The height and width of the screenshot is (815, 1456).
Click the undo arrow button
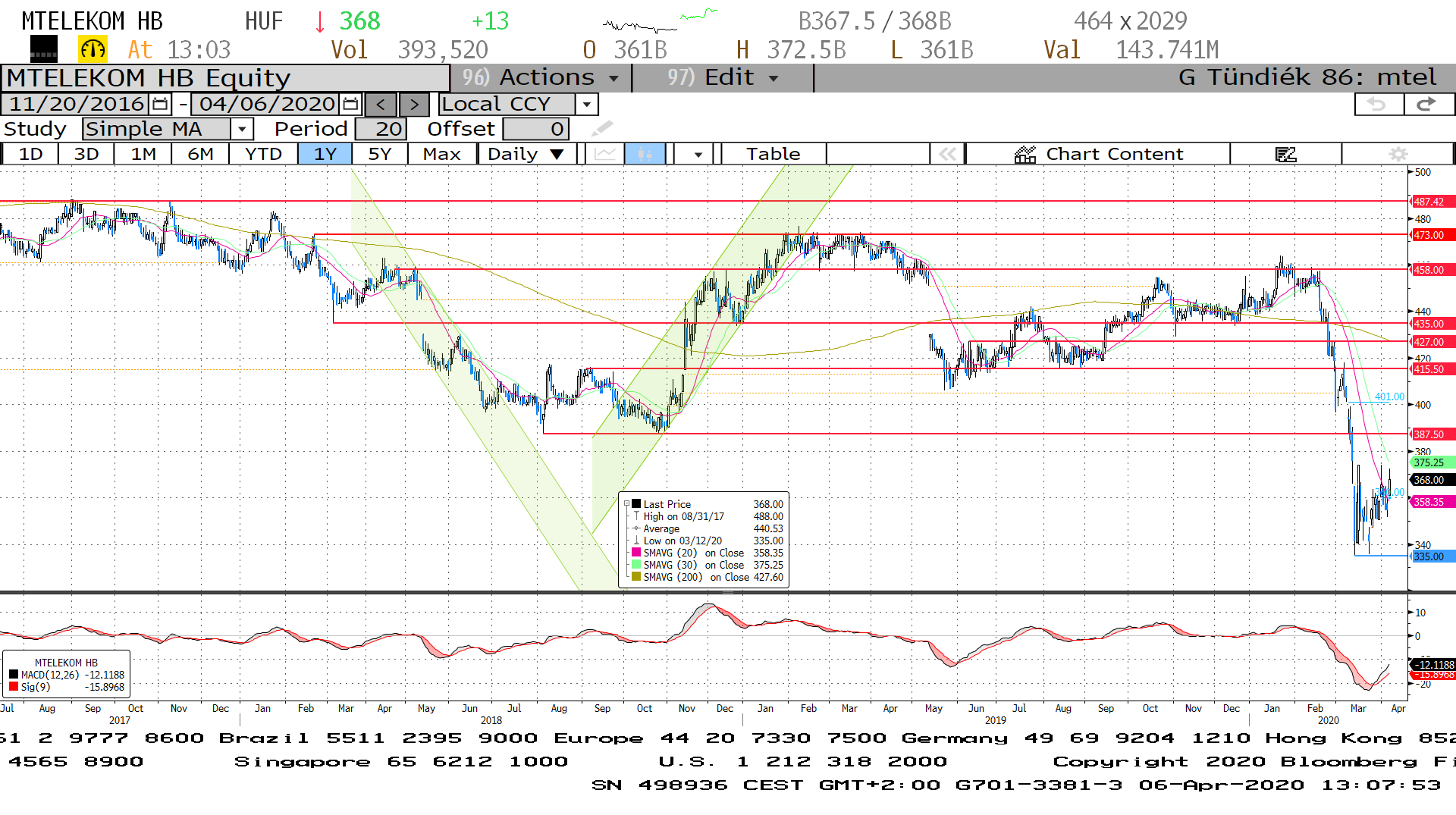[x=1379, y=105]
